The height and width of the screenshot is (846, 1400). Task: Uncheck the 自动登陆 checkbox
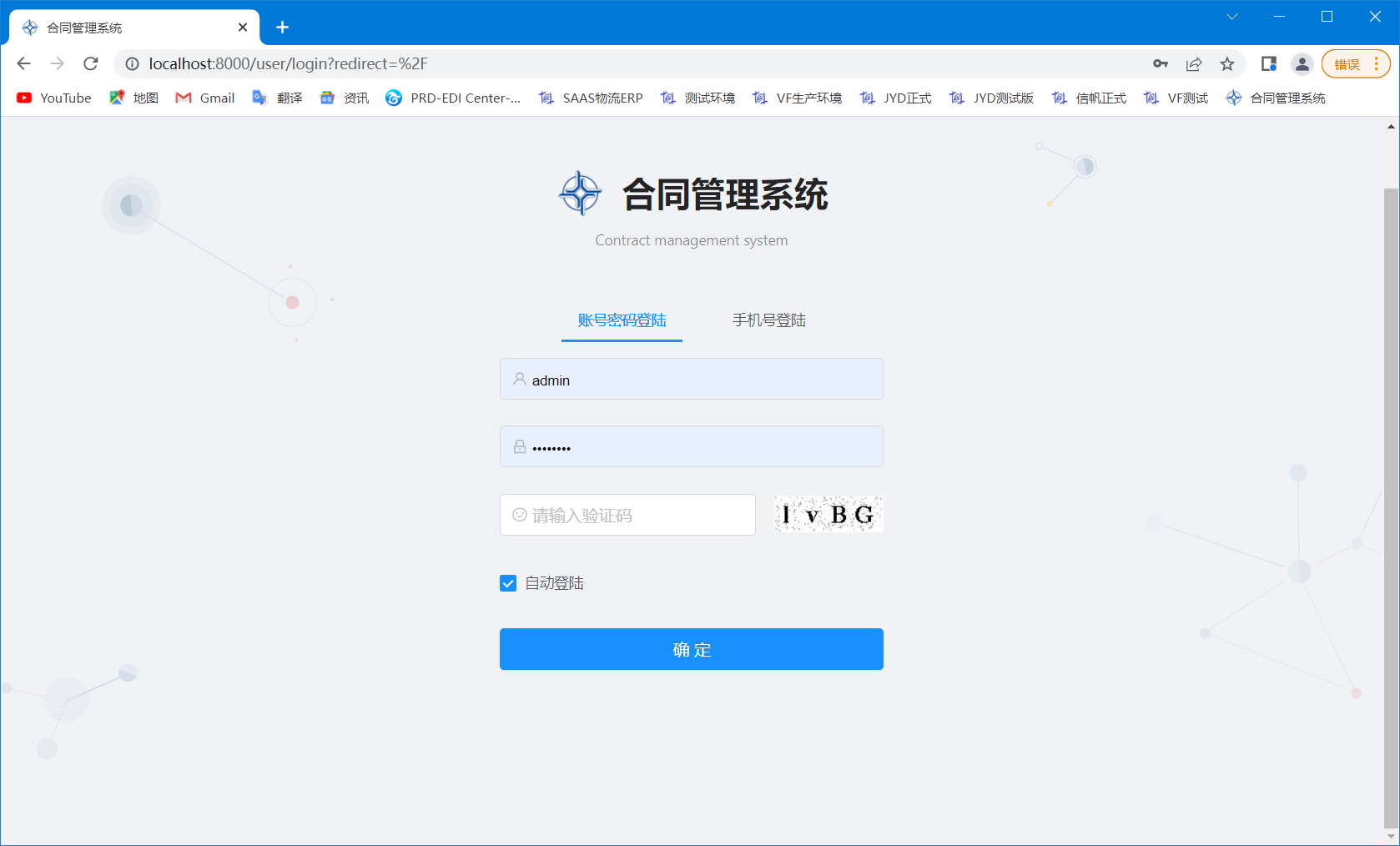click(508, 583)
